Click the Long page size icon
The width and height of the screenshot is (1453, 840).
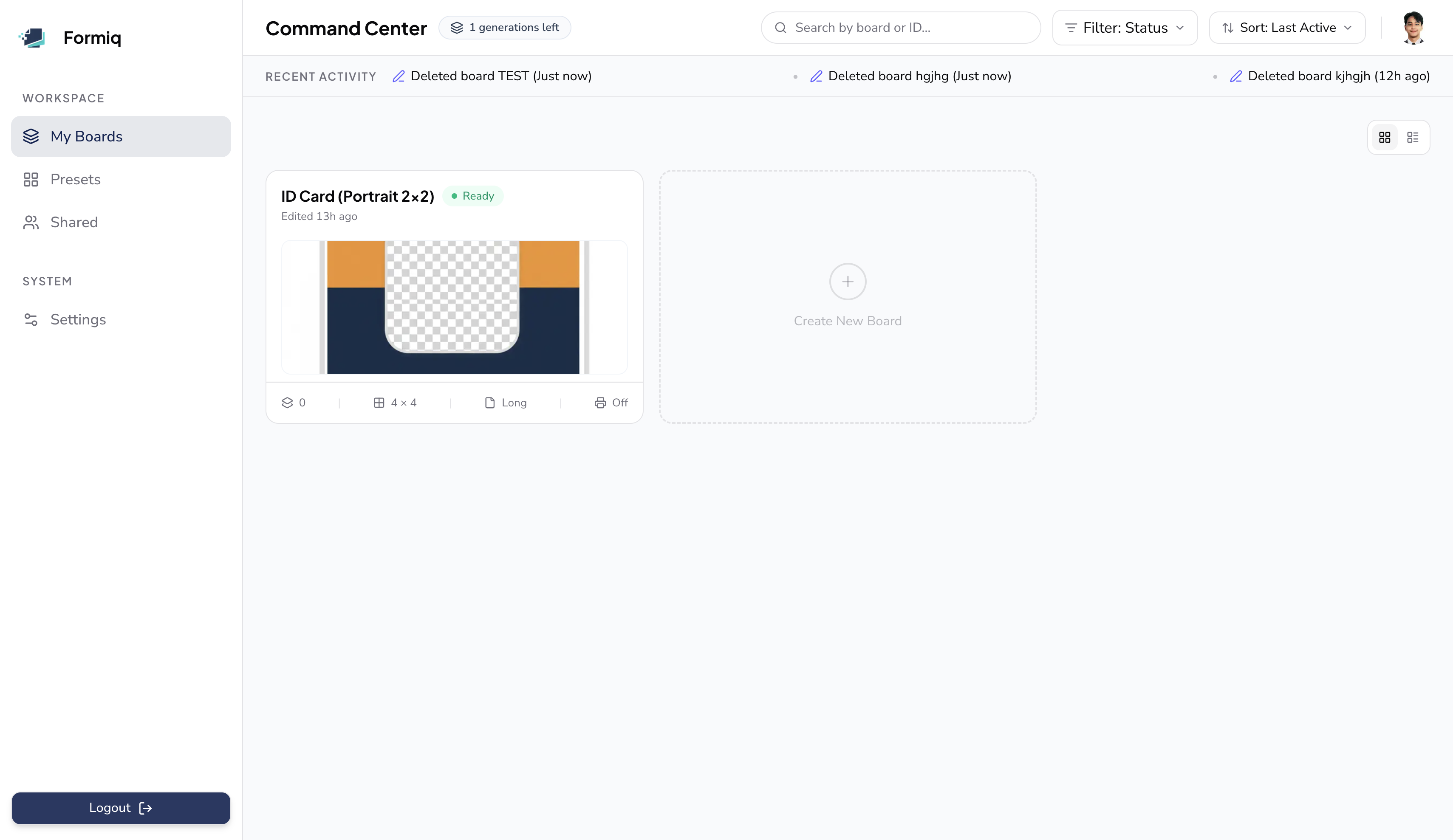click(x=489, y=403)
